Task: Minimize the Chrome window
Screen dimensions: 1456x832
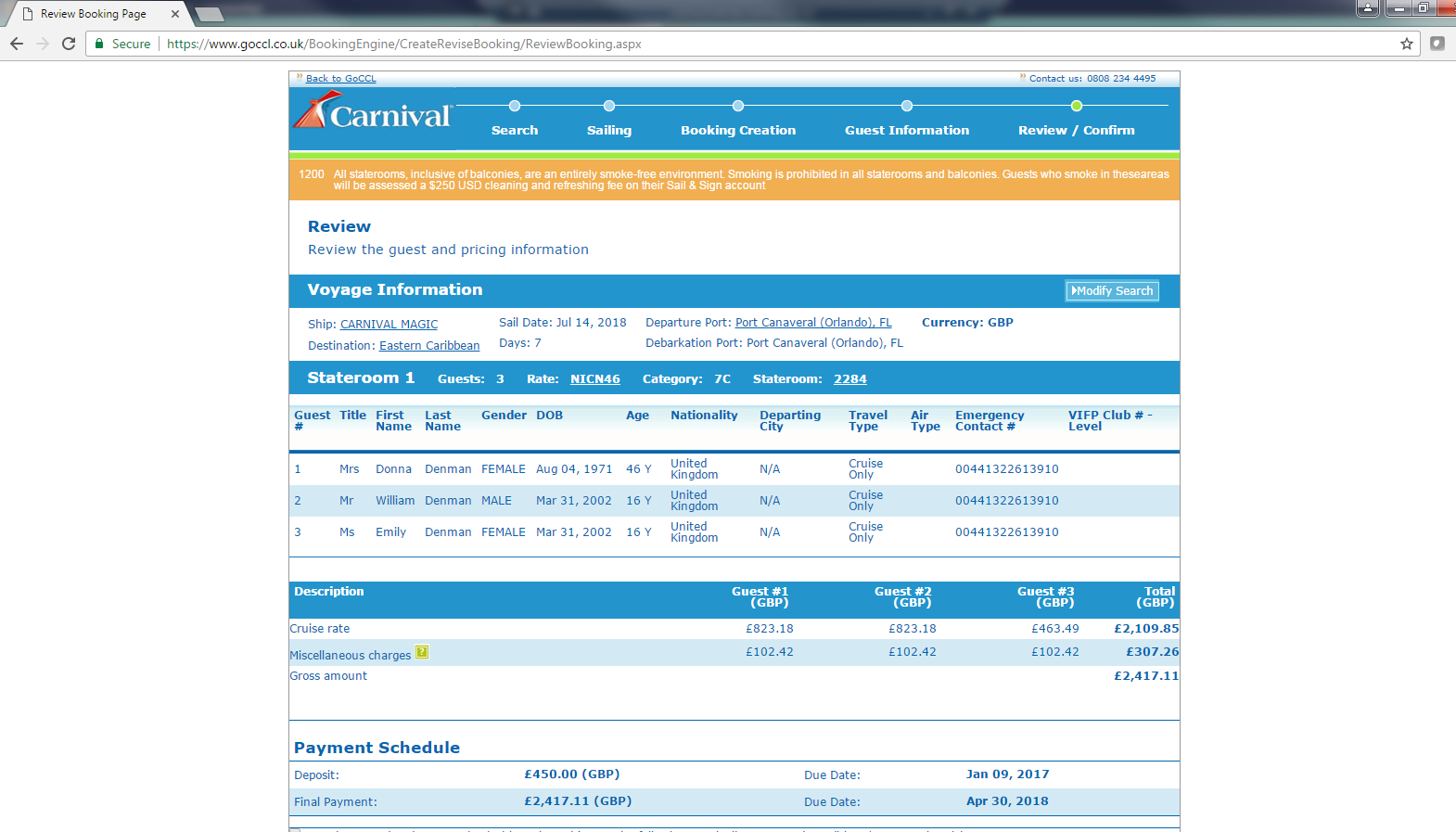Action: (1399, 8)
